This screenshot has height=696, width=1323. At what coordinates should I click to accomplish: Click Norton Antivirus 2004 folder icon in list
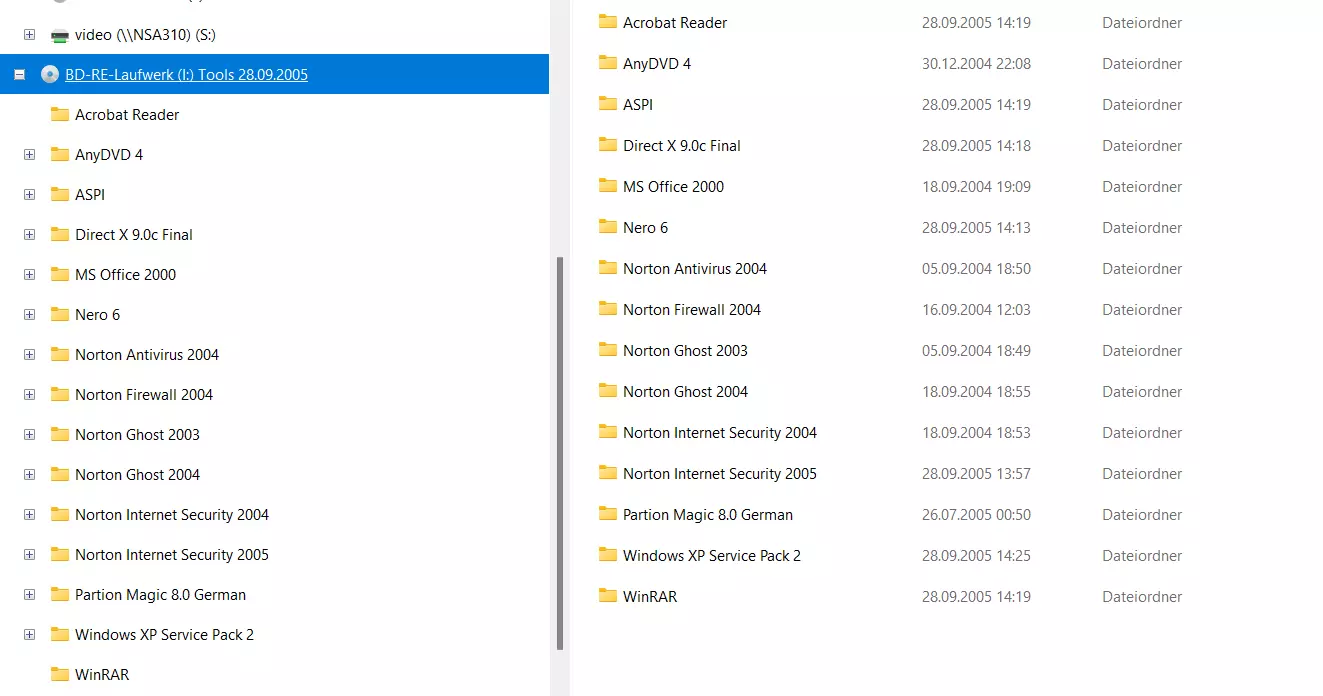point(608,267)
